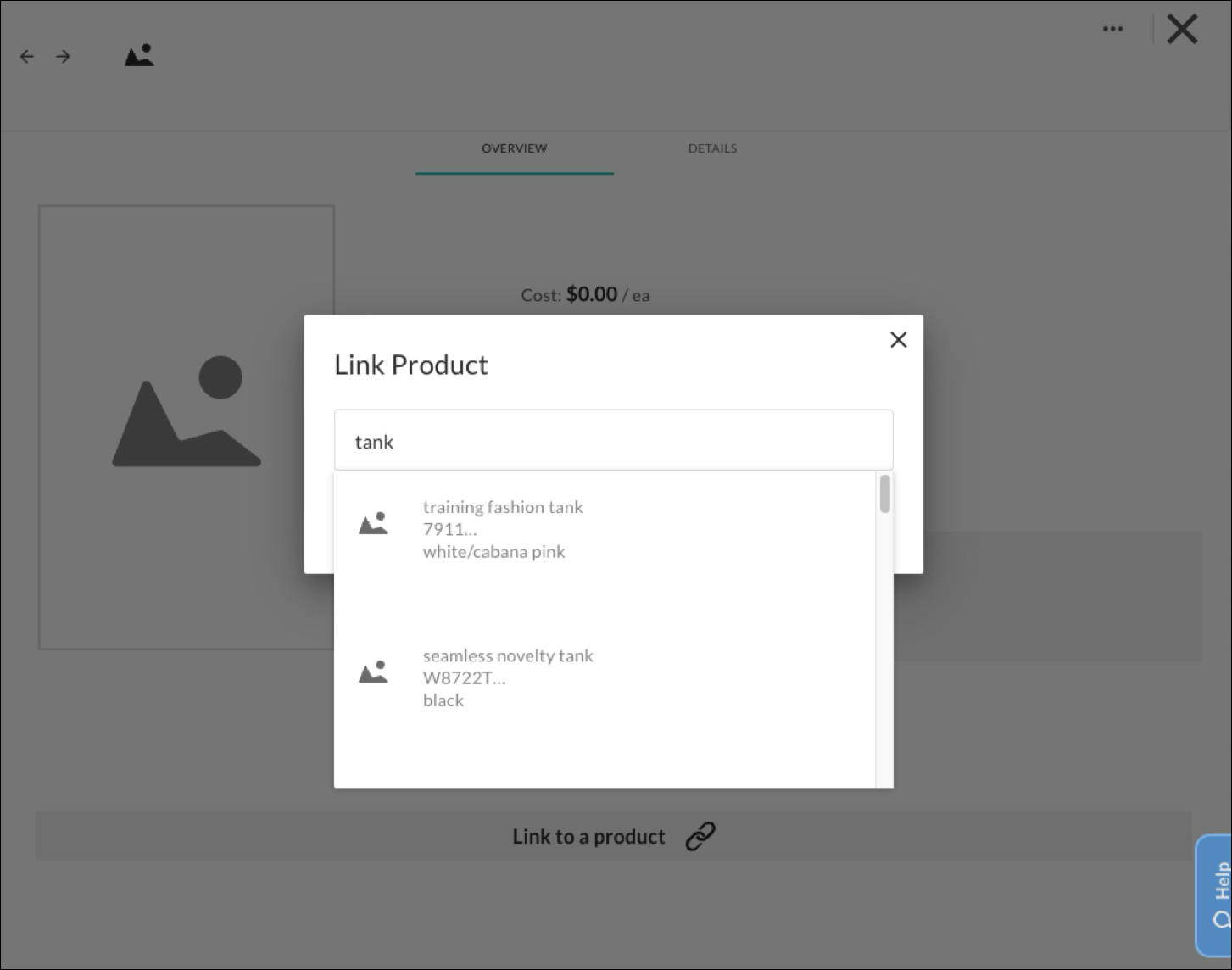Click the chain link icon
1232x970 pixels.
pyautogui.click(x=700, y=836)
